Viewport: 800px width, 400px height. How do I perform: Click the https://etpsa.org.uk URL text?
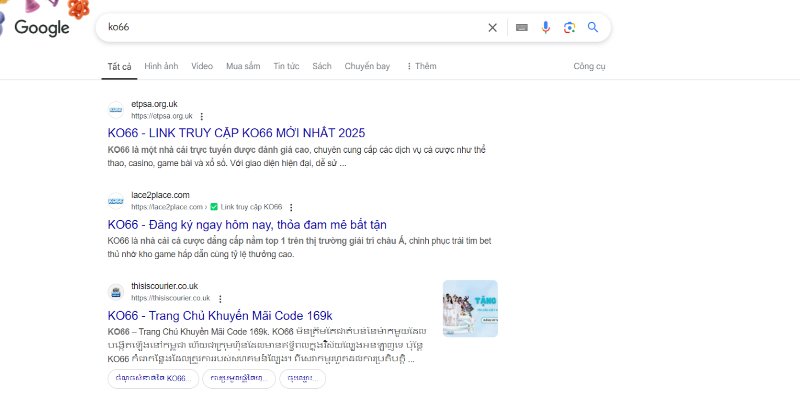point(162,116)
